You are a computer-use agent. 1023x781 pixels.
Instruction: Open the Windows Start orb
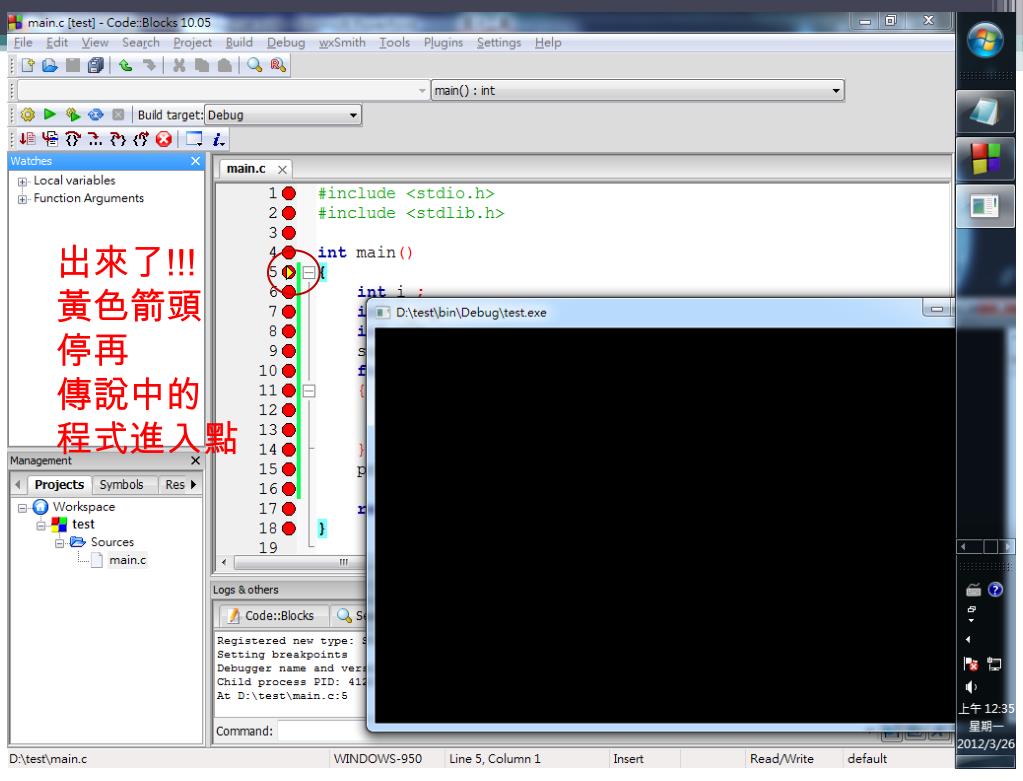[x=985, y=40]
